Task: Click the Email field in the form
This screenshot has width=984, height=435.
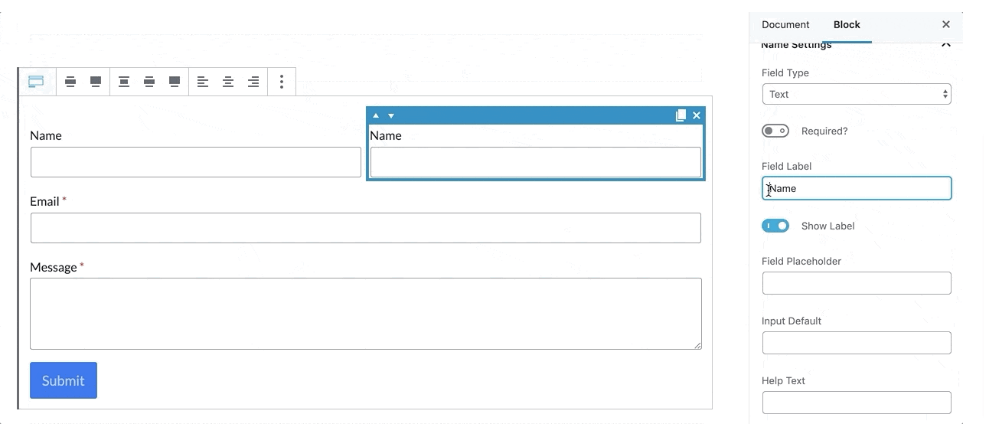Action: tap(365, 228)
